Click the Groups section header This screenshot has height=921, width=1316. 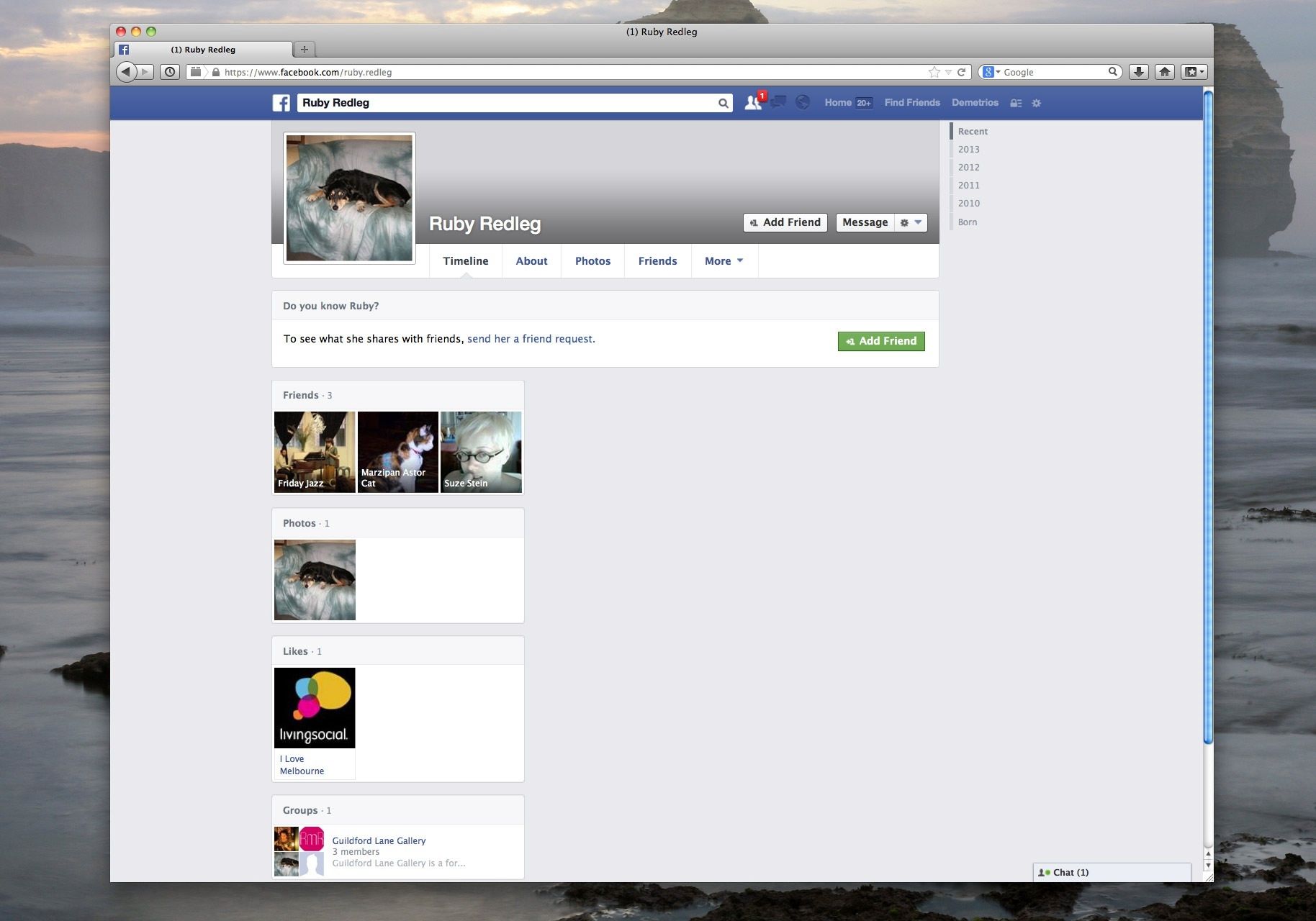[300, 810]
